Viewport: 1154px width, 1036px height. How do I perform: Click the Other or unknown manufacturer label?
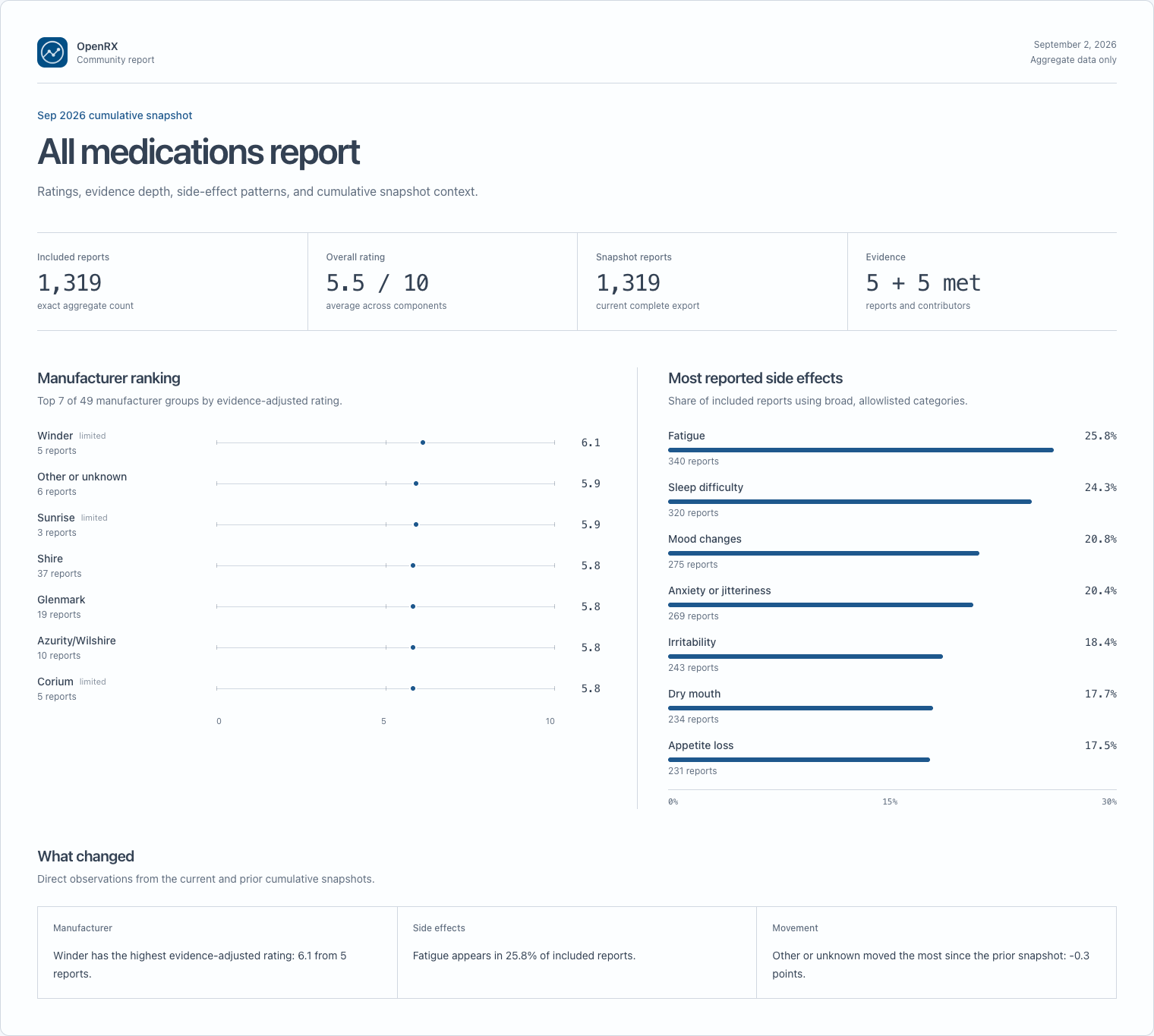tap(82, 477)
